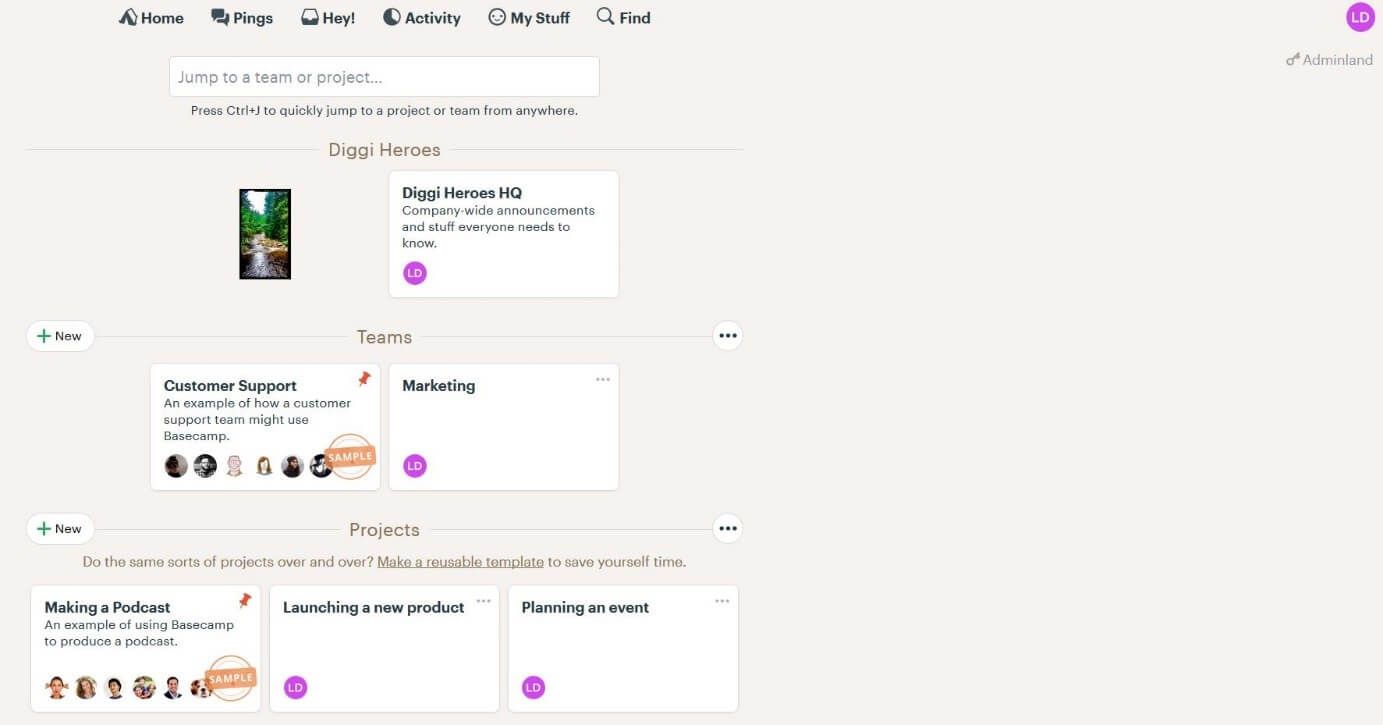Expand the Projects section options menu
The width and height of the screenshot is (1383, 725).
[728, 529]
